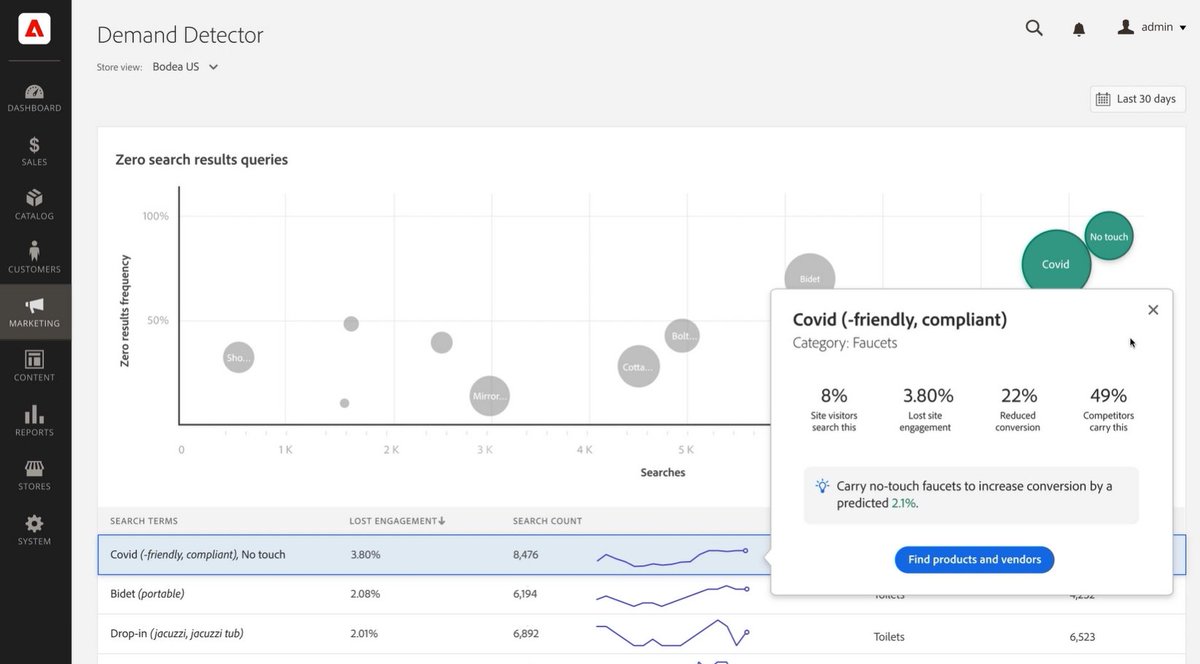Open the Sales section
This screenshot has width=1200, height=664.
[x=35, y=152]
